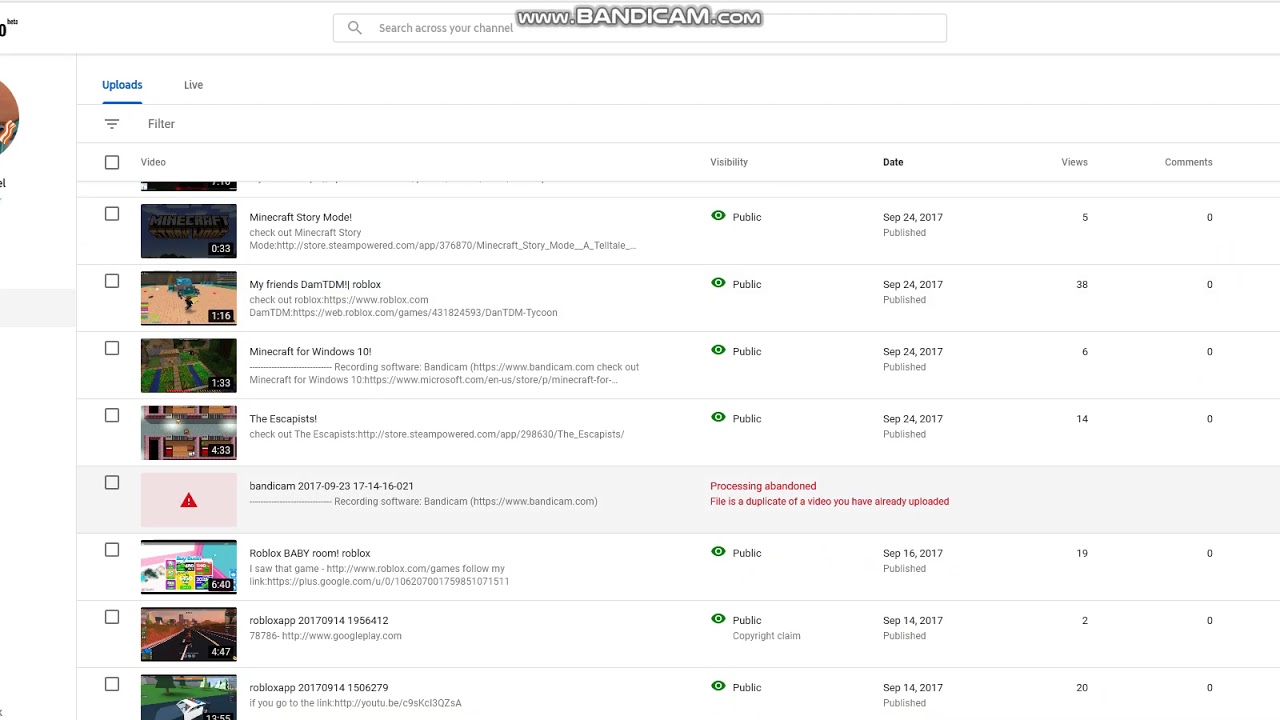Tick the select-all checkbox in the table header
This screenshot has height=720, width=1280.
(x=112, y=162)
